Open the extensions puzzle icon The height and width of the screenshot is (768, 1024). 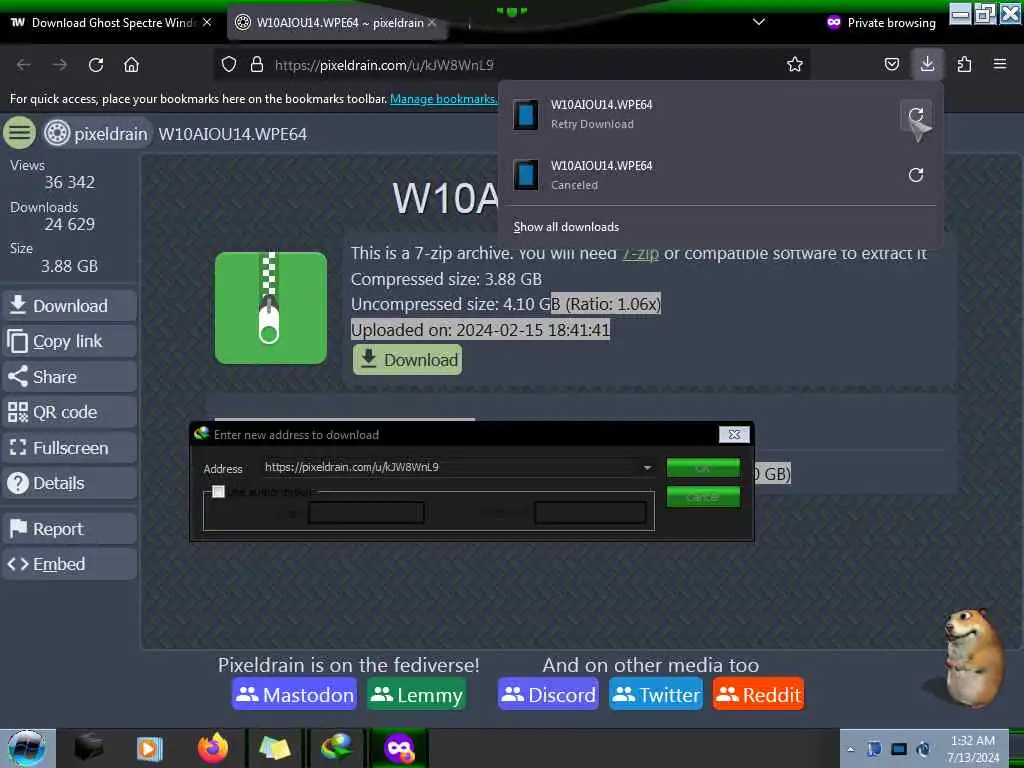tap(964, 64)
